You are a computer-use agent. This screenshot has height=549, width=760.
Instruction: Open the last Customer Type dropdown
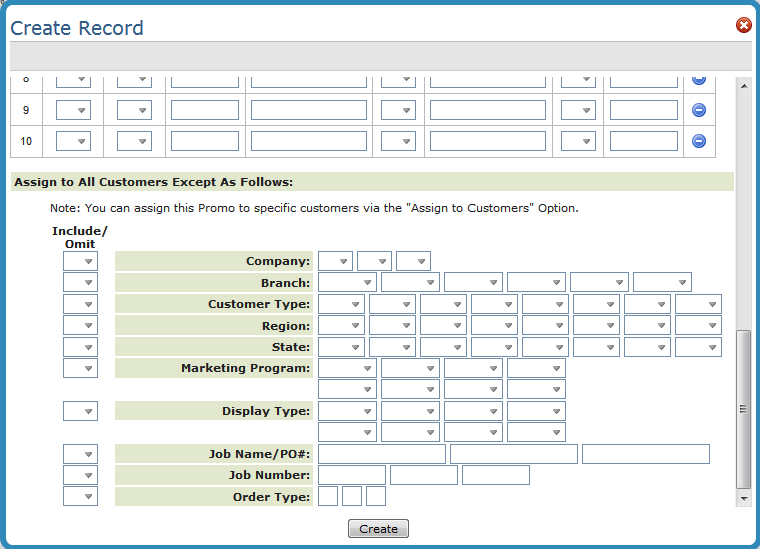click(x=698, y=304)
